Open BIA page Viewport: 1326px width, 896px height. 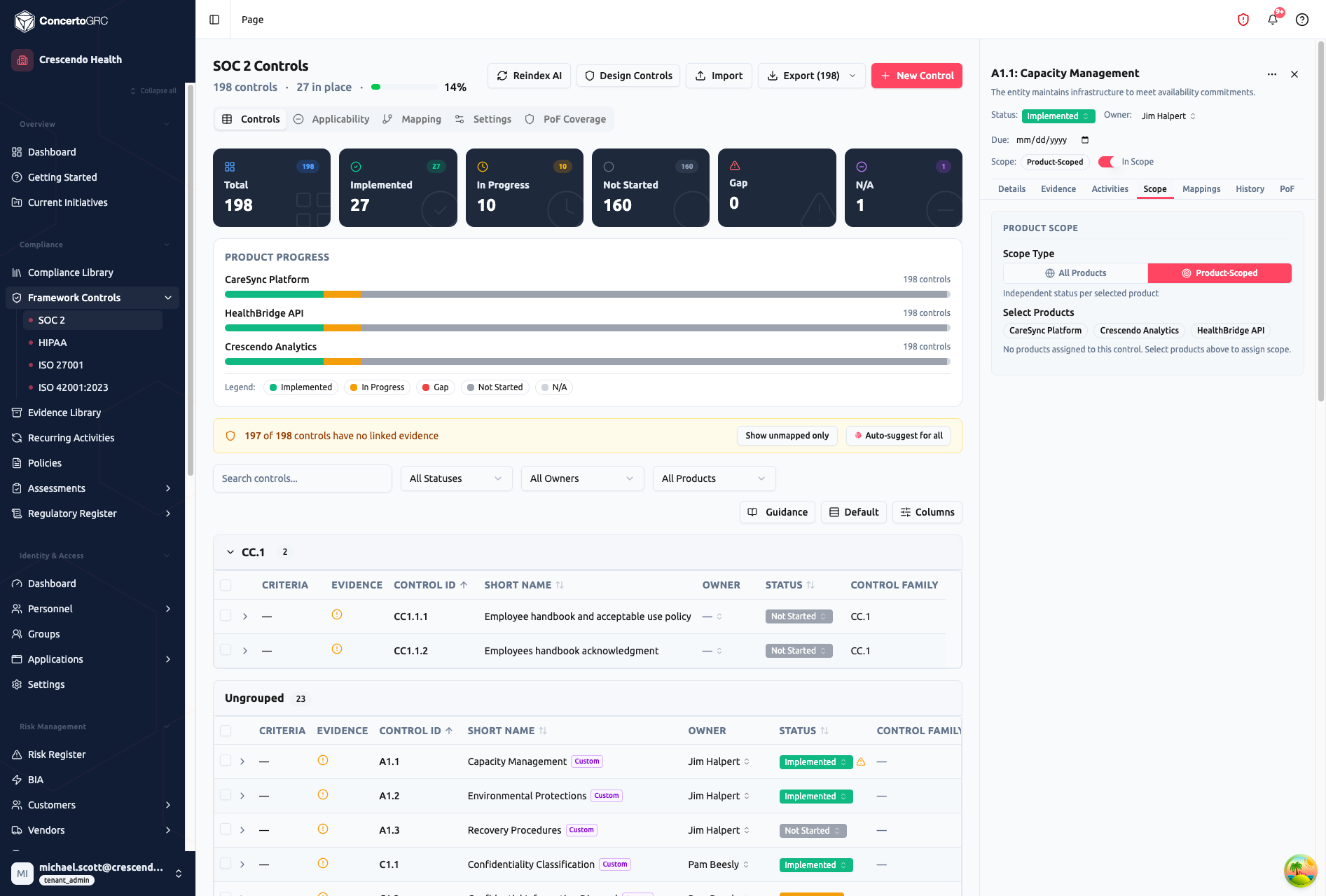coord(36,780)
